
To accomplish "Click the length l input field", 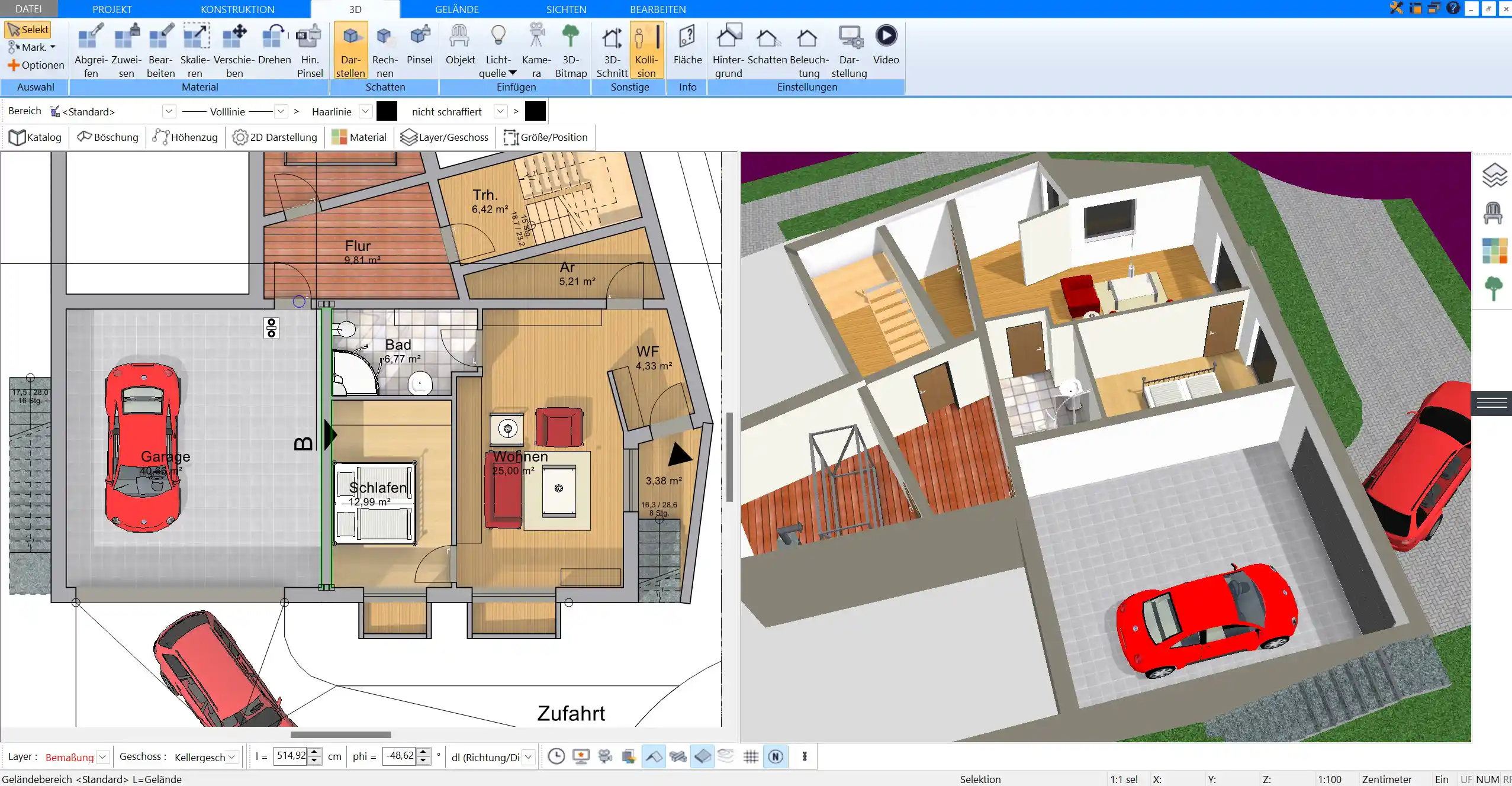I will click(x=291, y=756).
